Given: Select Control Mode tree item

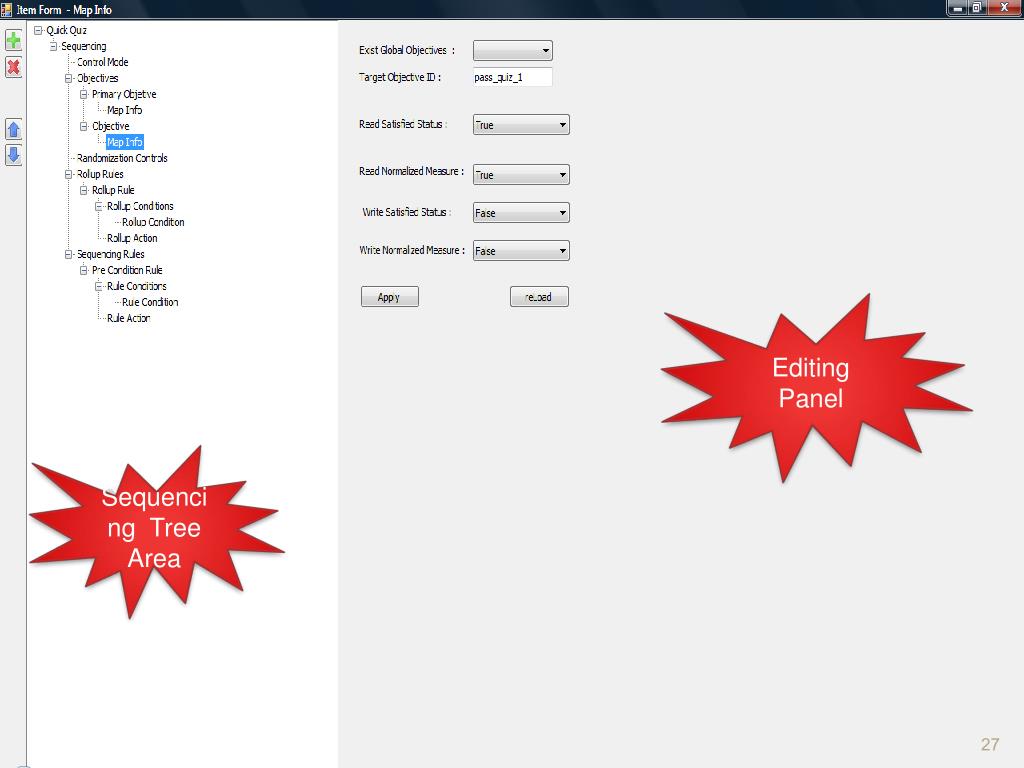Looking at the screenshot, I should (103, 62).
